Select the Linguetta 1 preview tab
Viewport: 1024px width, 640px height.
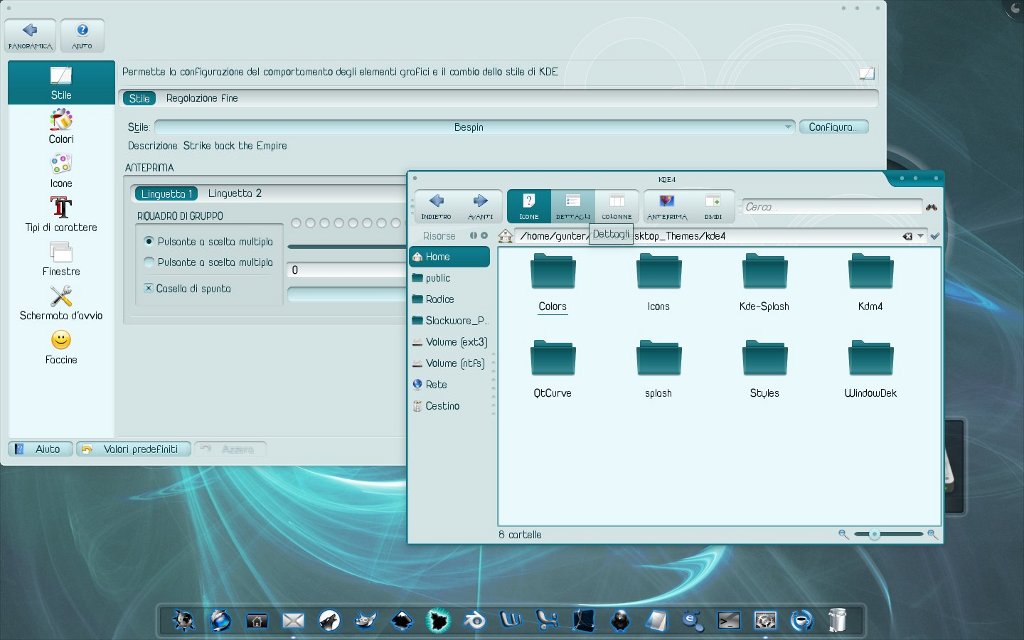pyautogui.click(x=166, y=194)
